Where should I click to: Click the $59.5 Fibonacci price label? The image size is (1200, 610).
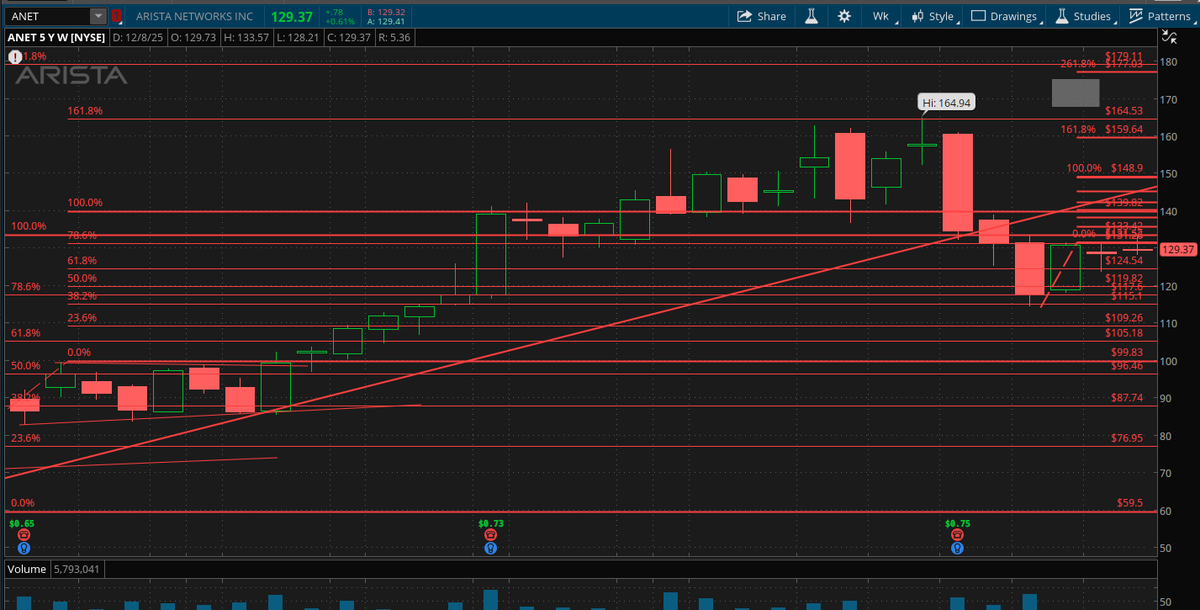coord(1131,504)
